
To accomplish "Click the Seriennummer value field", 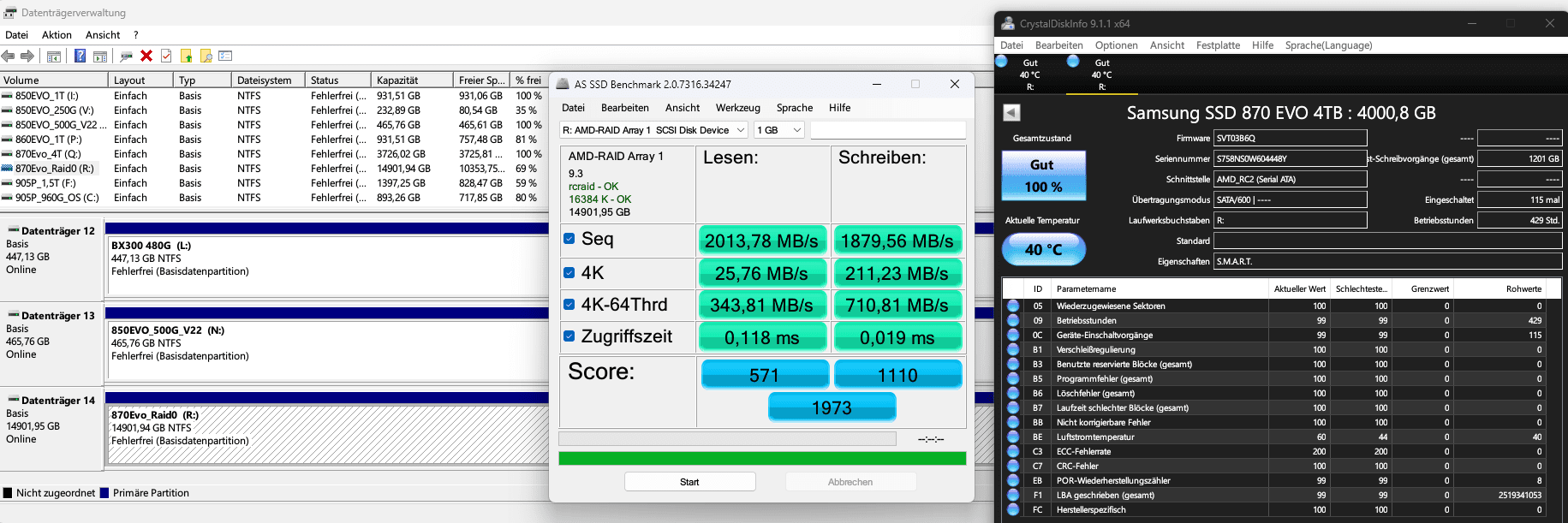I will (1291, 158).
